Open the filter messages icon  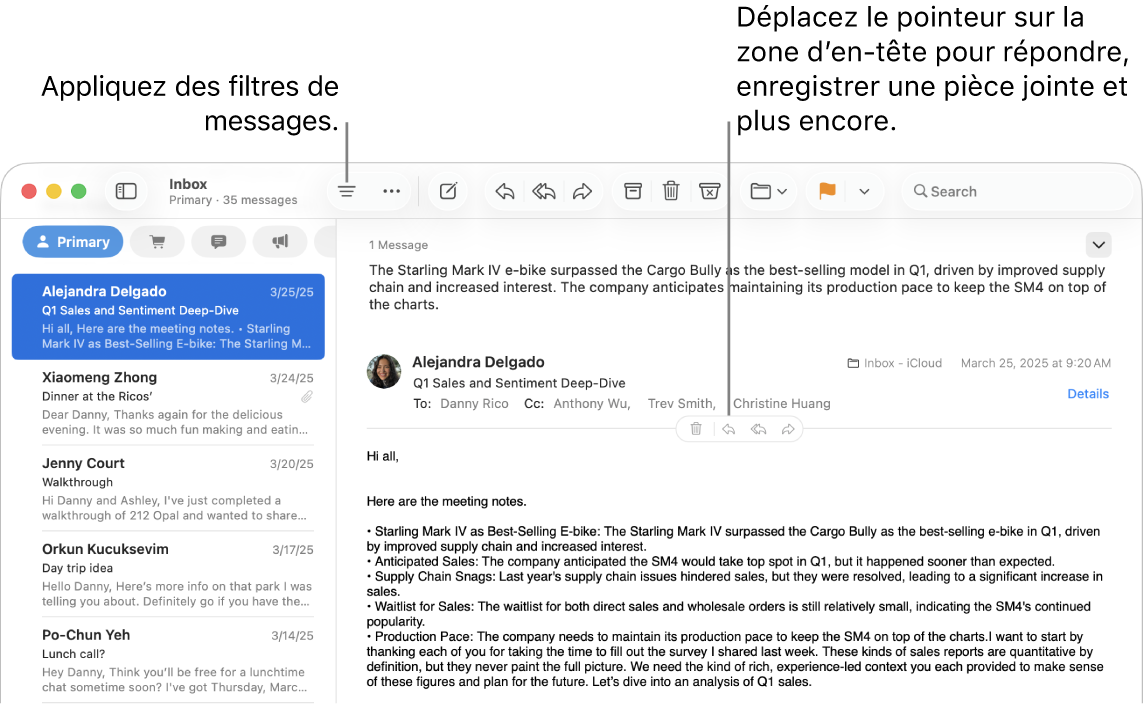point(346,191)
